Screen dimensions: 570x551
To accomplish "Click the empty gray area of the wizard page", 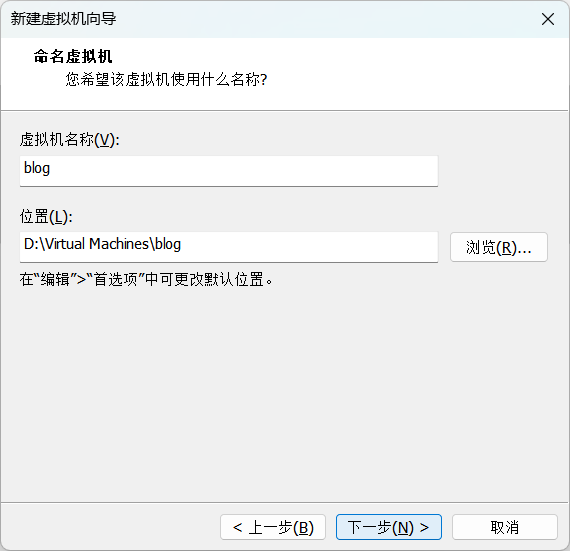I will [284, 393].
